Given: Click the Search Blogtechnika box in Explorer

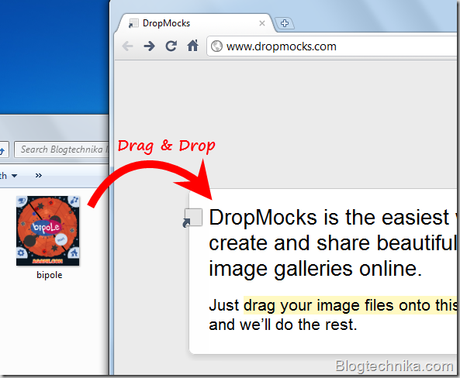Looking at the screenshot, I should pos(62,149).
